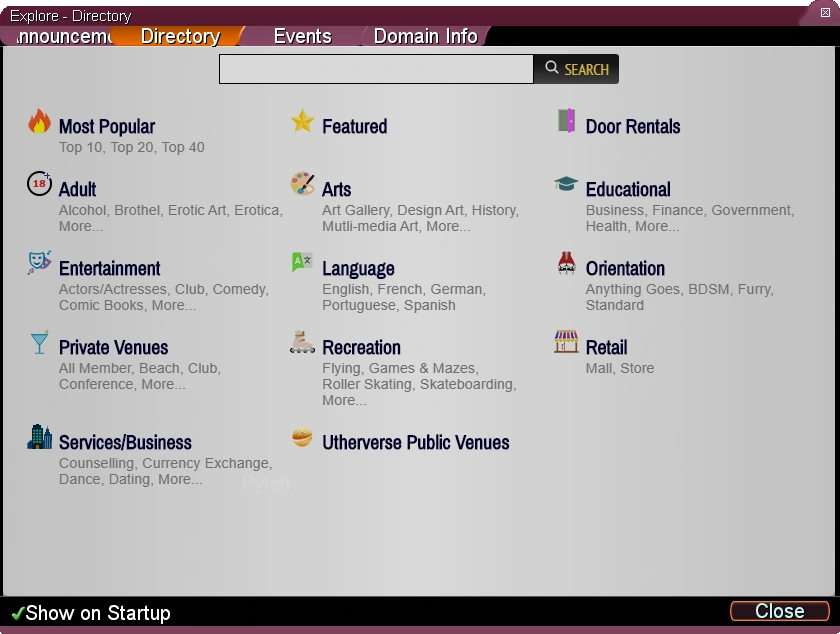Open the Adult category heading
The image size is (840, 634).
pyautogui.click(x=77, y=189)
